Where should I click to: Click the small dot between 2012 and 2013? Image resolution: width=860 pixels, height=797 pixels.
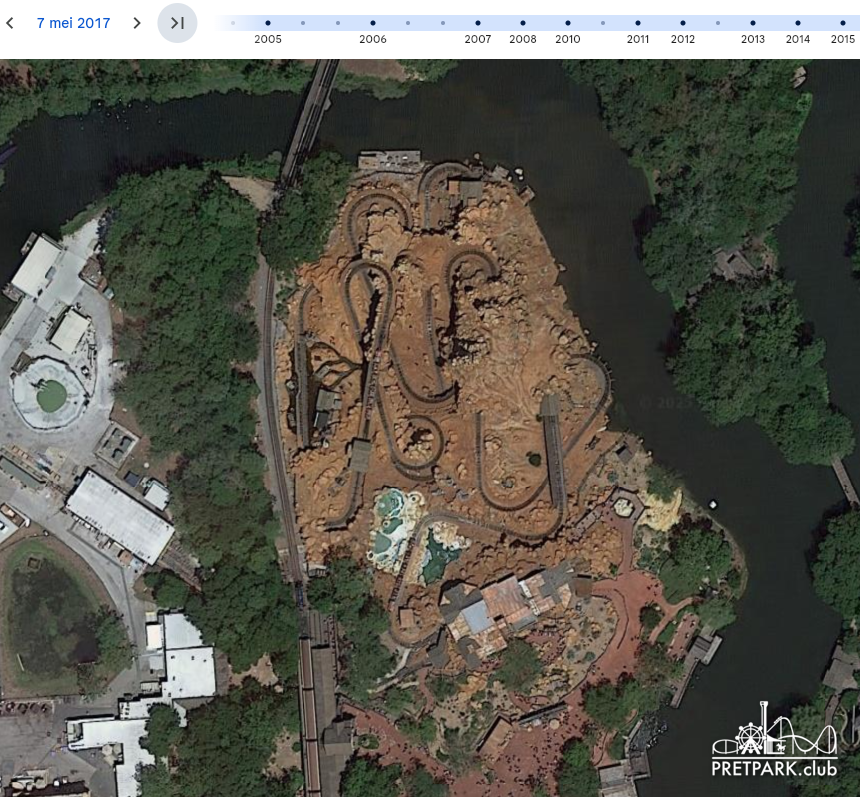click(718, 22)
